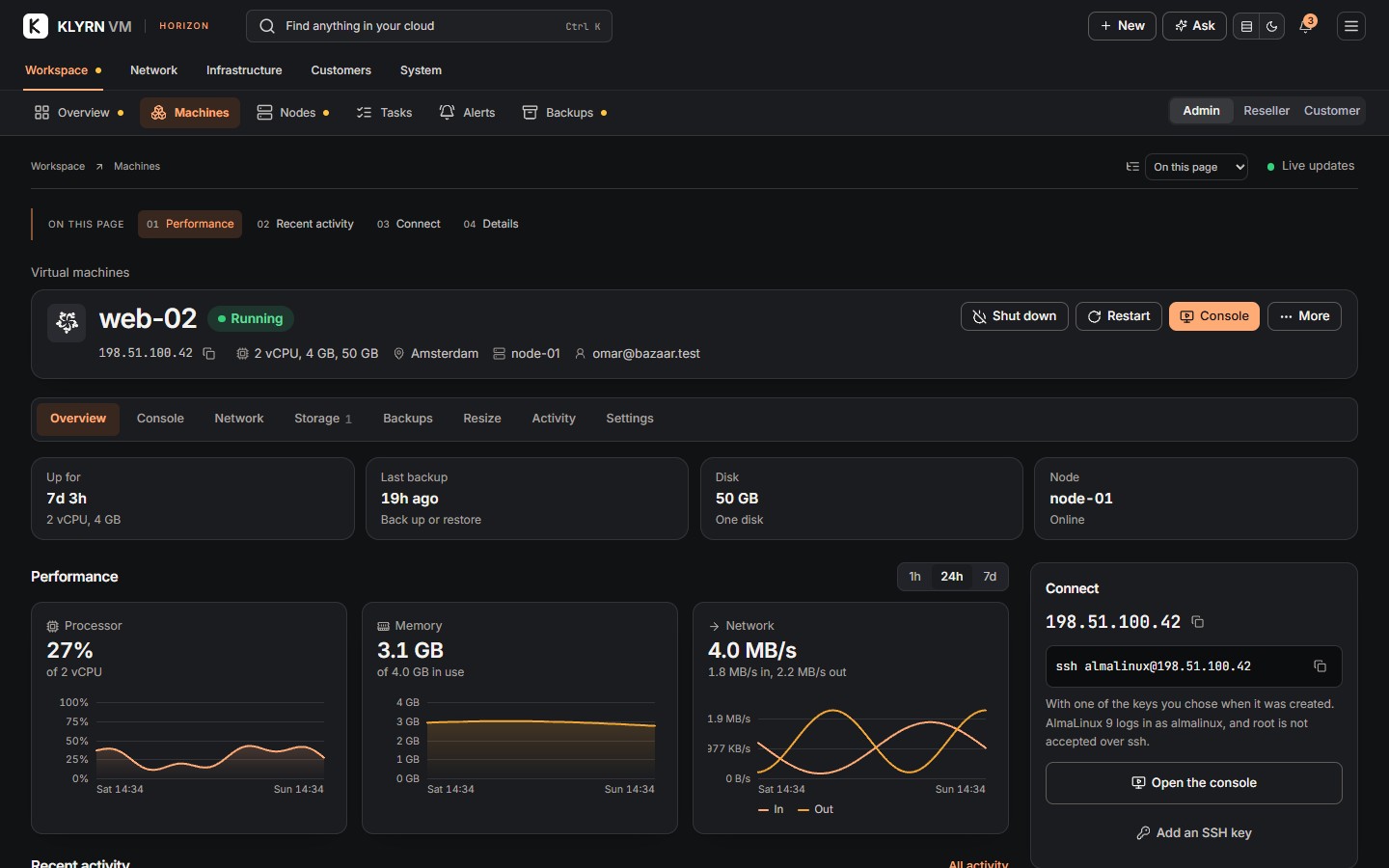Open the notifications bell
The image size is (1389, 868).
click(1306, 26)
